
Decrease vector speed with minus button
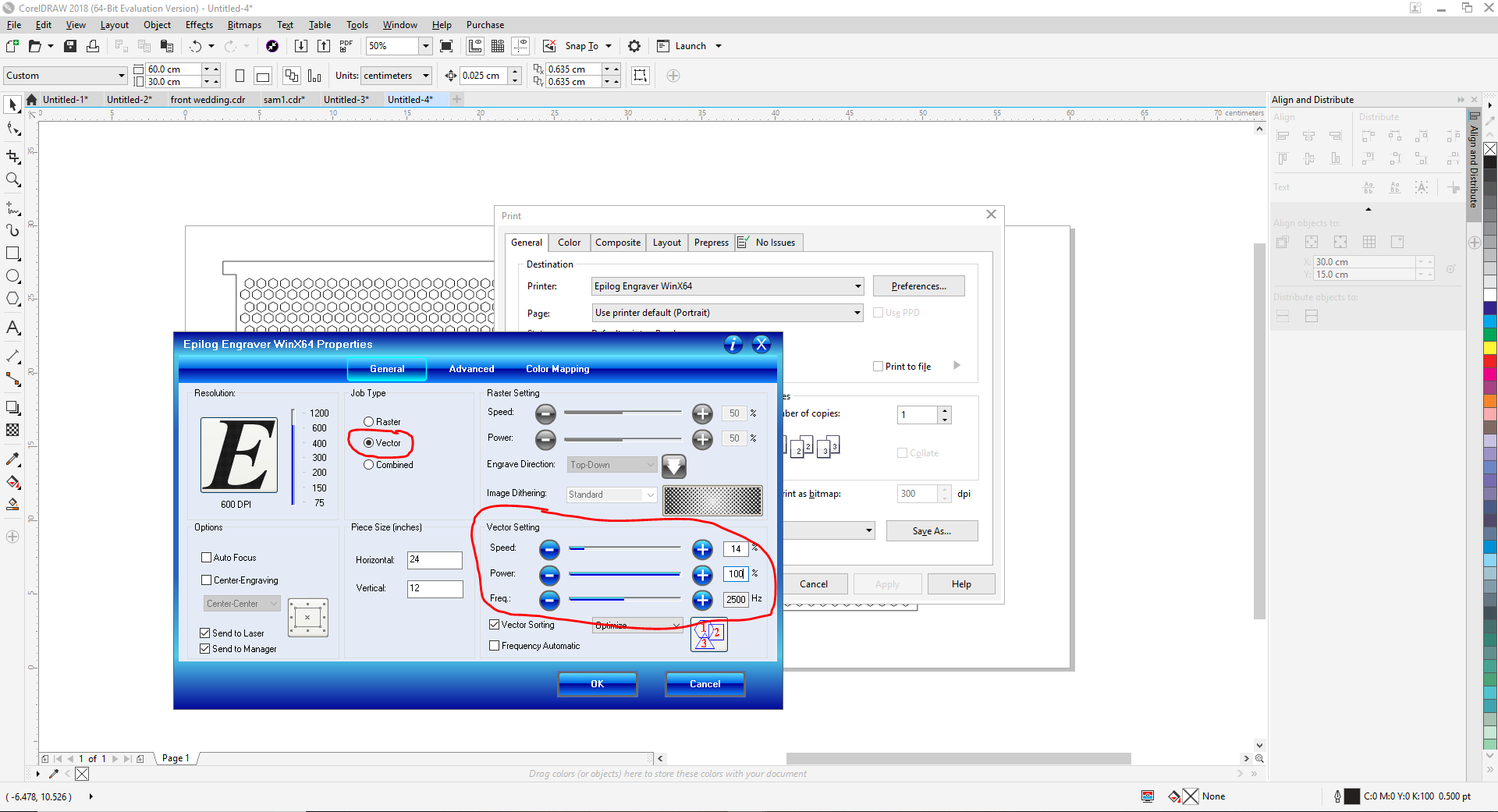tap(549, 549)
